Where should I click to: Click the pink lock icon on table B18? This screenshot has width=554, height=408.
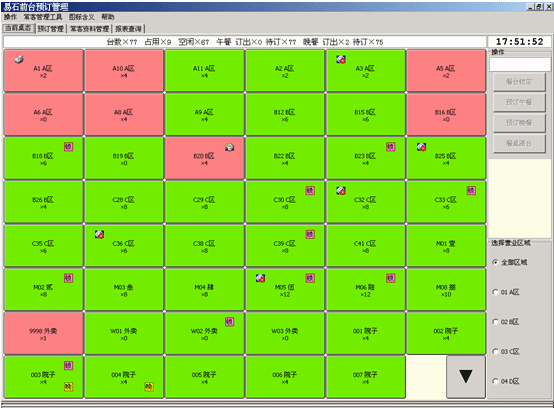click(69, 147)
